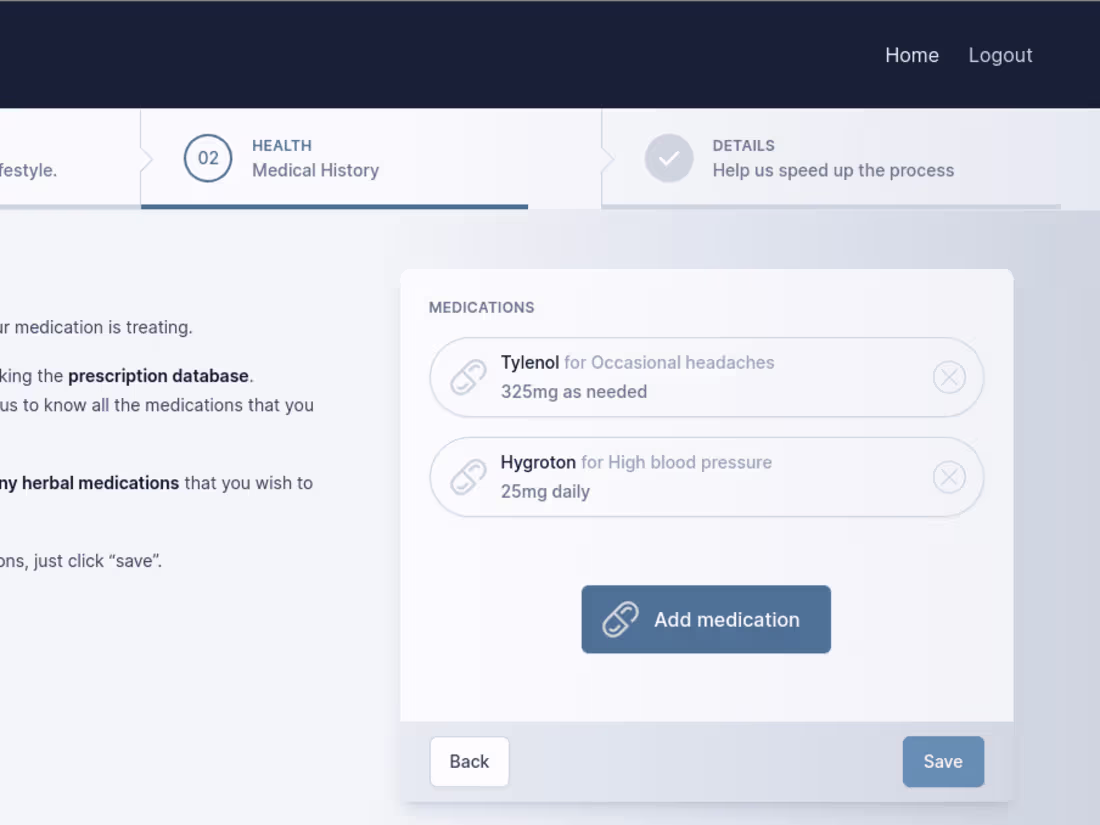Open the Health Medical History step
This screenshot has height=825, width=1100.
click(315, 158)
